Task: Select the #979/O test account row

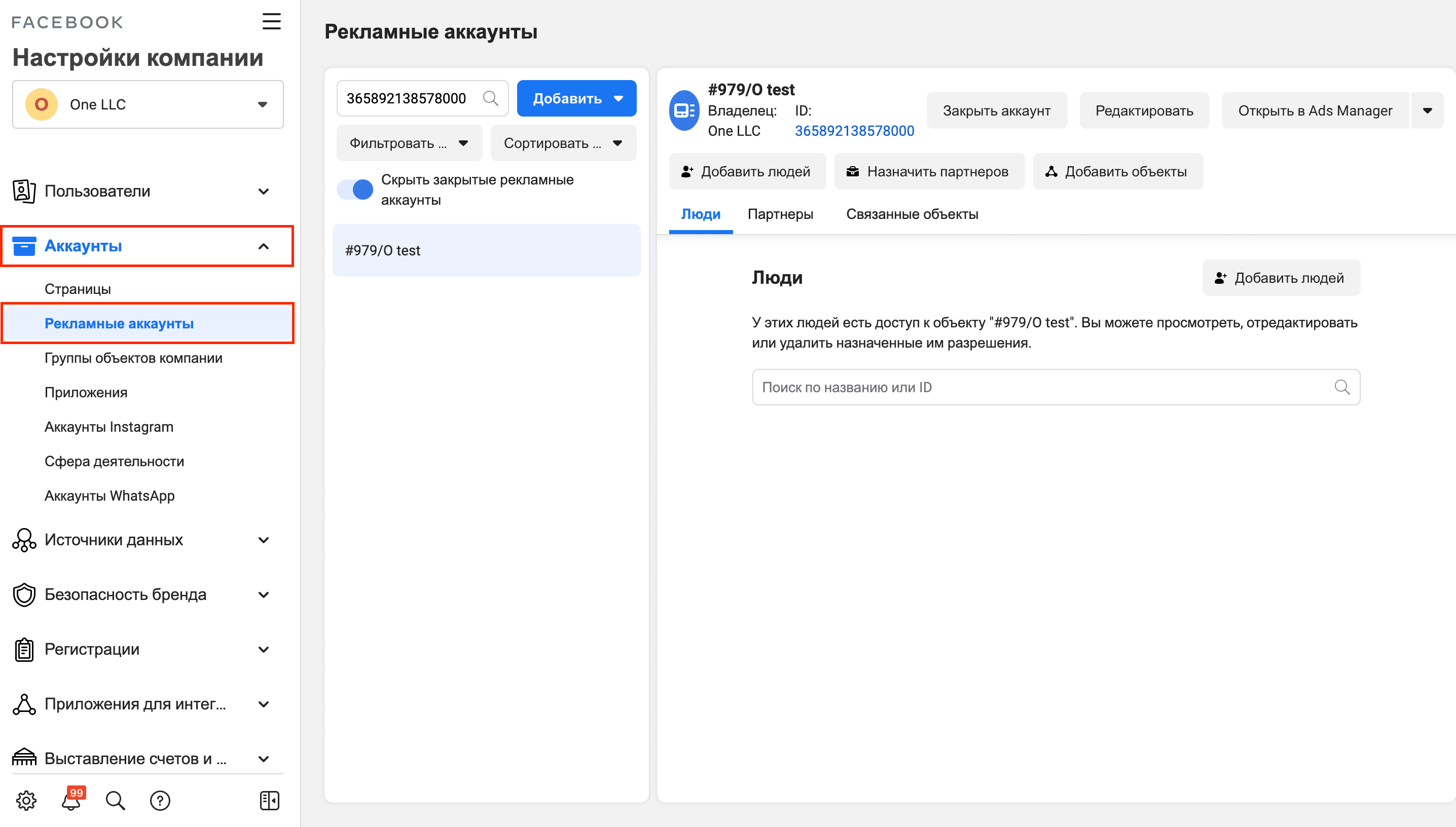Action: [486, 250]
